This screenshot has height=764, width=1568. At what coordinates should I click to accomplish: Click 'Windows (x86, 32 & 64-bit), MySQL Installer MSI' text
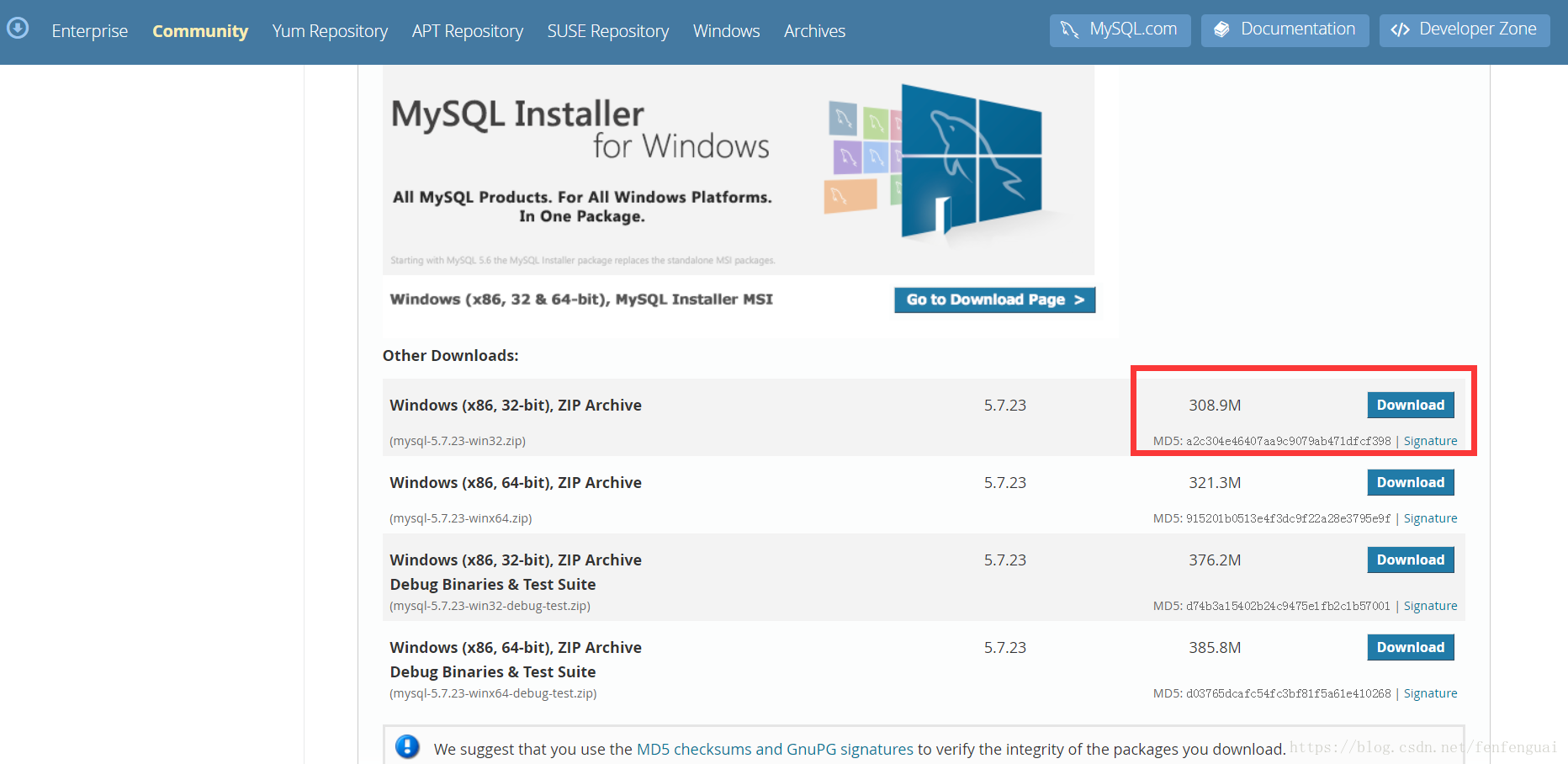click(x=581, y=299)
